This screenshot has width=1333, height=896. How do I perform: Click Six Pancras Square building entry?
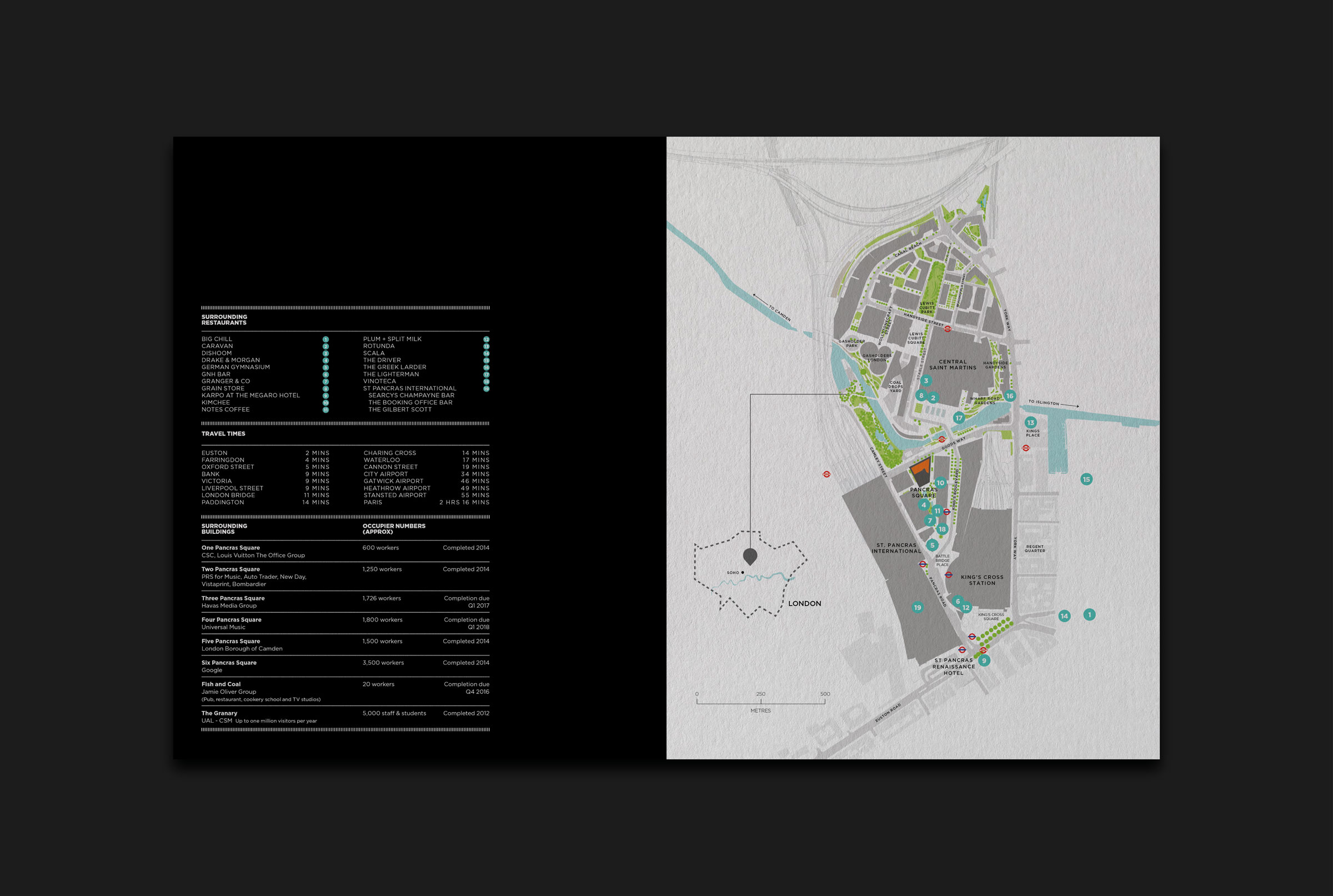(228, 663)
